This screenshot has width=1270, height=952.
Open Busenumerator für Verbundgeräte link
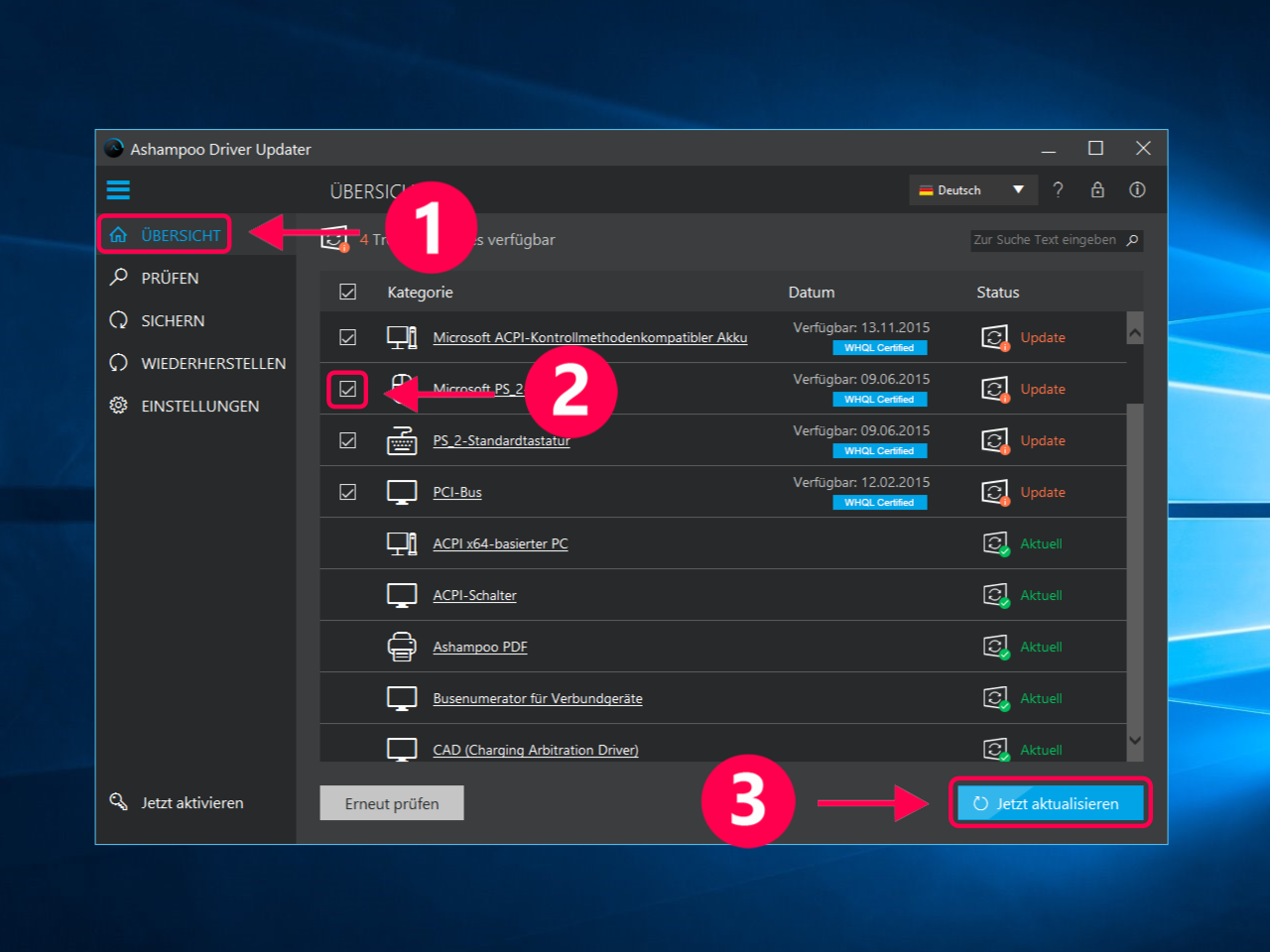pyautogui.click(x=538, y=698)
